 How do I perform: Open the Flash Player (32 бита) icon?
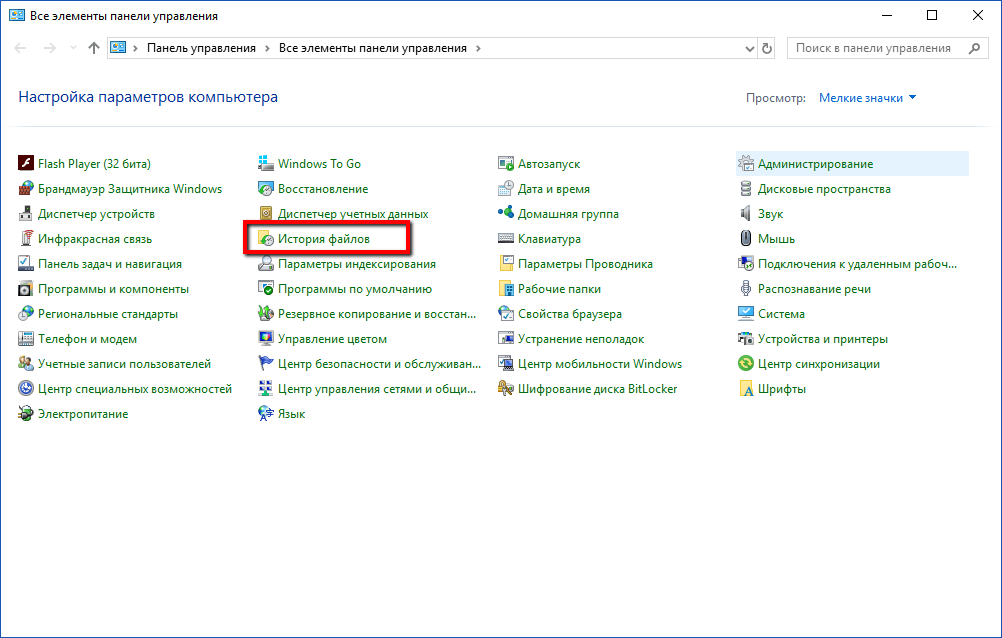[26, 164]
